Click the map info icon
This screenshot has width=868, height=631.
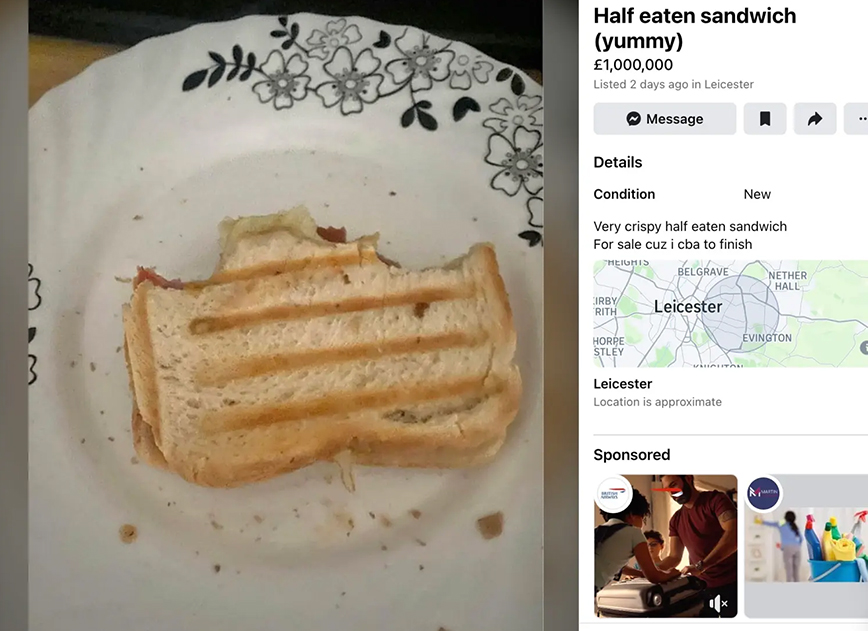864,348
